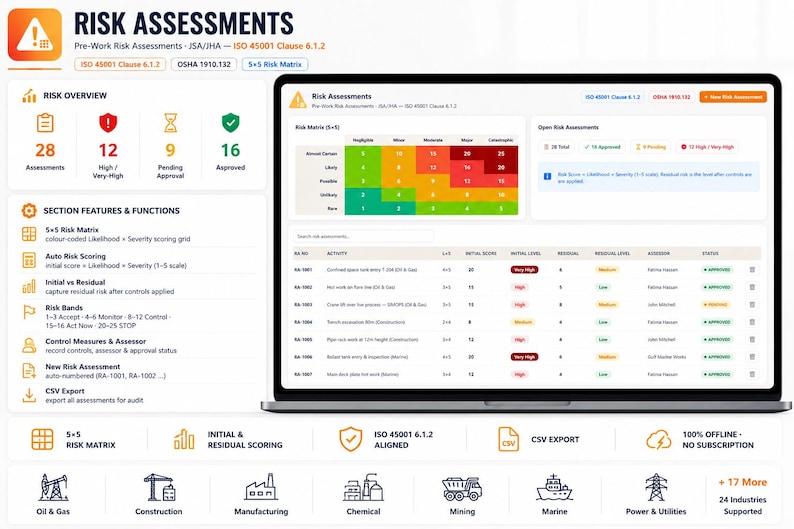Viewport: 794px width, 529px height.
Task: Click the Oil & Gas pumpjack icon
Action: coord(53,487)
